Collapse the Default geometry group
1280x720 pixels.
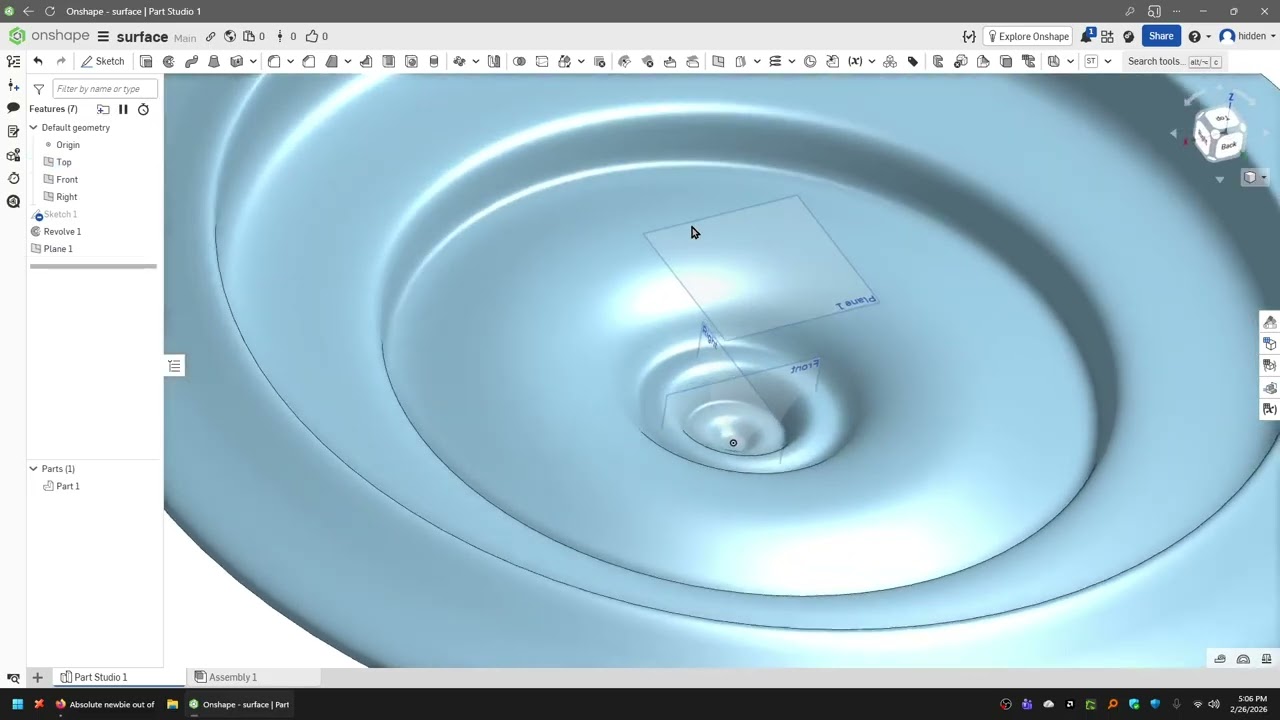(33, 127)
